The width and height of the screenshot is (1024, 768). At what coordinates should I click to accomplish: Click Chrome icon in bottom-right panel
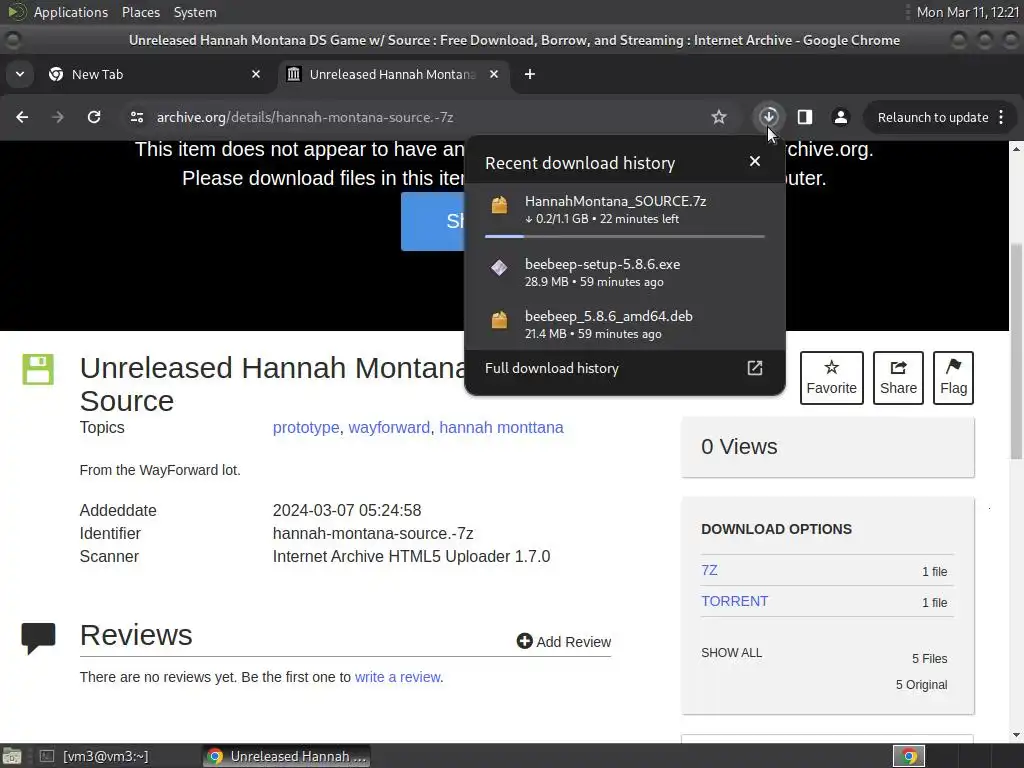click(x=909, y=756)
